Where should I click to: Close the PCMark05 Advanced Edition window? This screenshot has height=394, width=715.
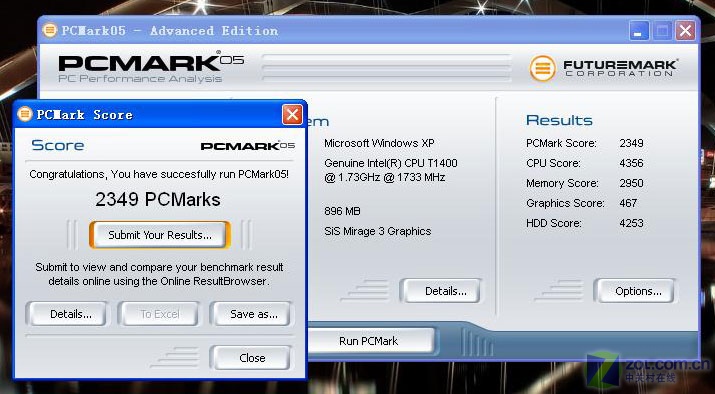pos(685,31)
